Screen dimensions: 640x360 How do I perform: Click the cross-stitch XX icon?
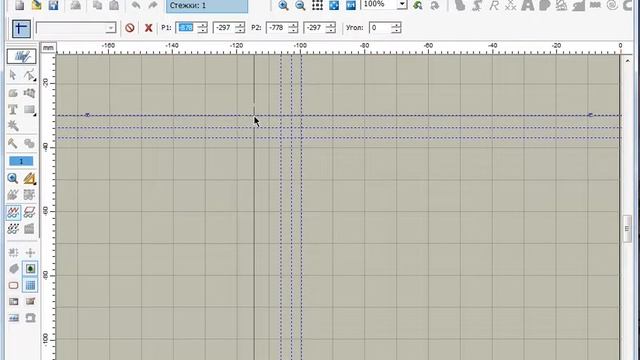511,5
